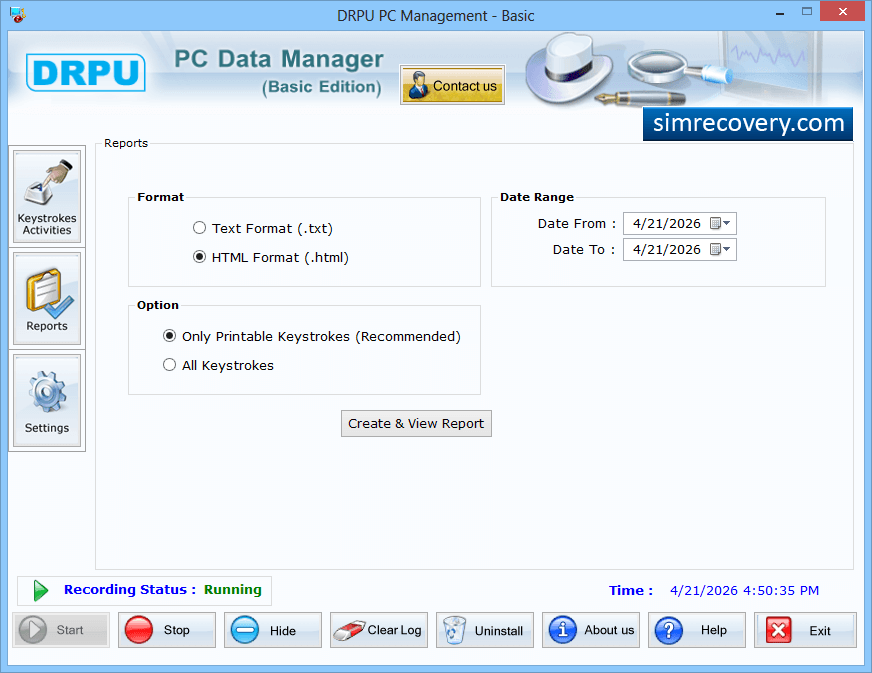Open the Date To calendar dropdown
Image resolution: width=872 pixels, height=673 pixels.
pyautogui.click(x=721, y=250)
